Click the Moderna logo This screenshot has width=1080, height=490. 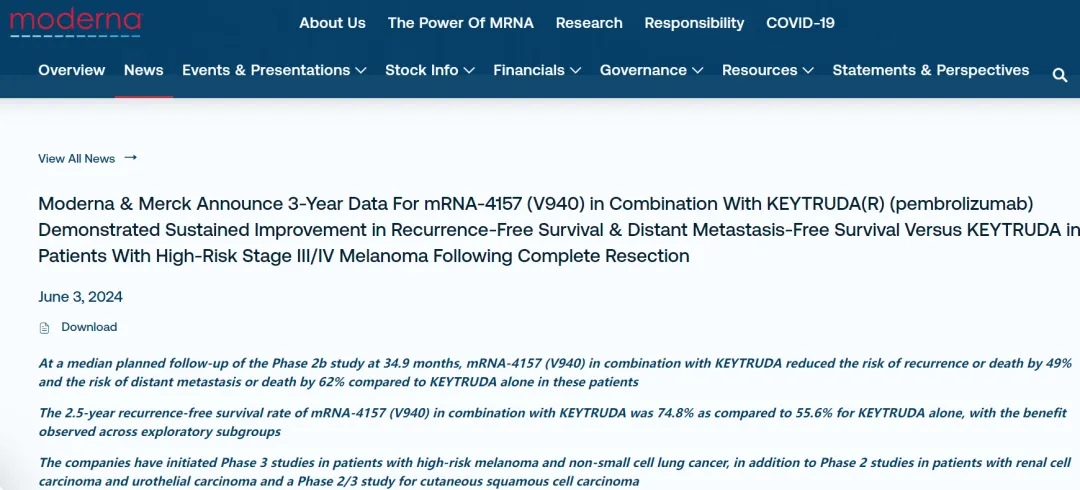[76, 22]
